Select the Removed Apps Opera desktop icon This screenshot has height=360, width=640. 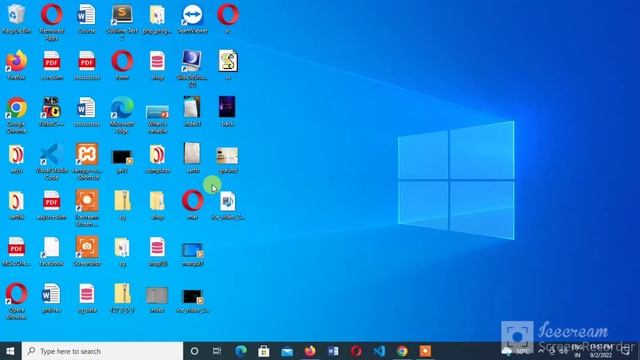pos(52,22)
